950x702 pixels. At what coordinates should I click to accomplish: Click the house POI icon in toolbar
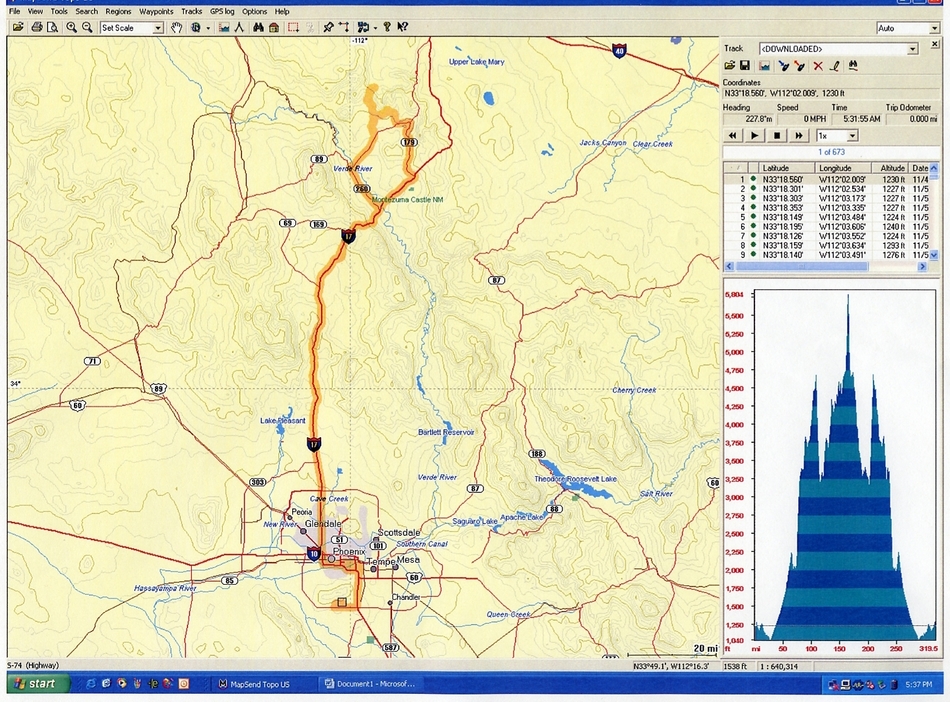(x=274, y=27)
